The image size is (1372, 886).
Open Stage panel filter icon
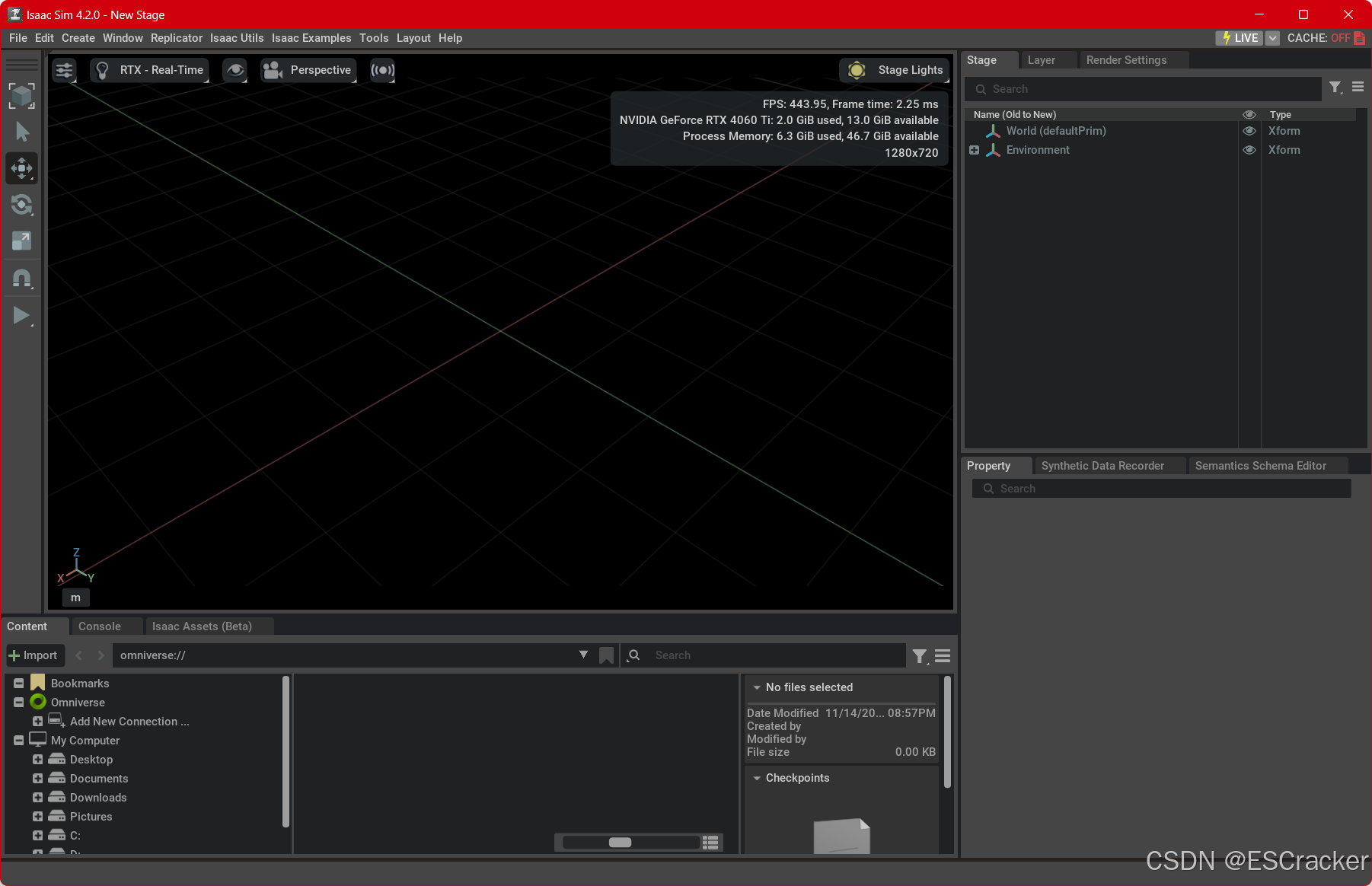point(1335,88)
